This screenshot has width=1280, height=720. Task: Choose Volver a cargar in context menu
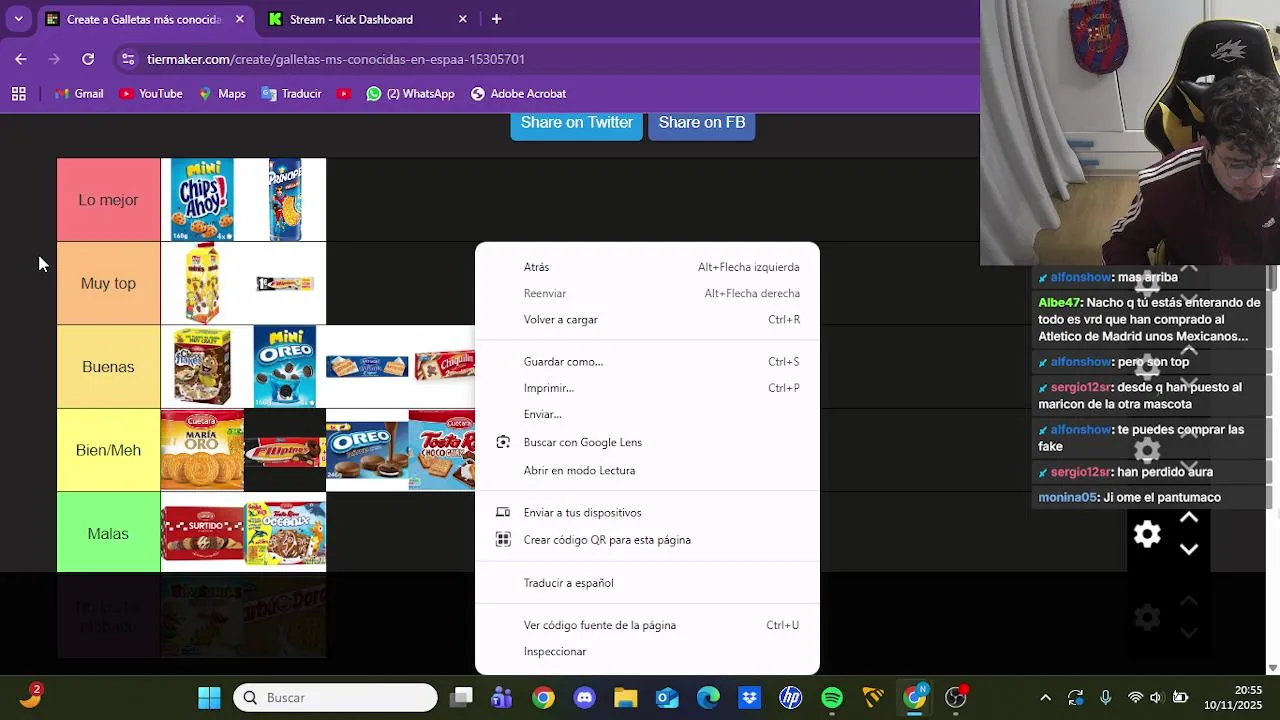(647, 320)
